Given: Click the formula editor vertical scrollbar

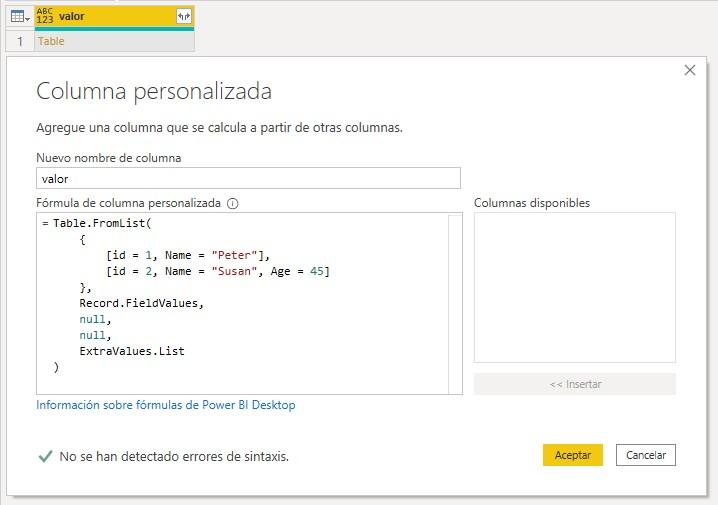Looking at the screenshot, I should (x=455, y=304).
